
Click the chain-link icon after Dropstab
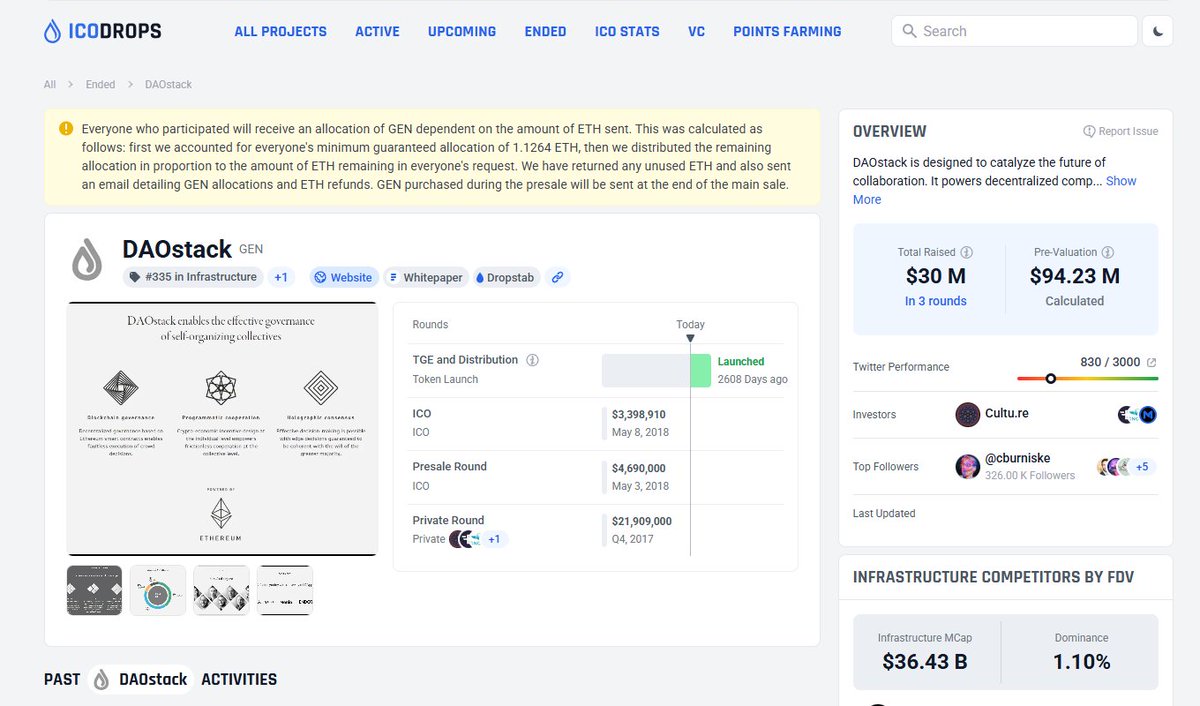[x=558, y=277]
